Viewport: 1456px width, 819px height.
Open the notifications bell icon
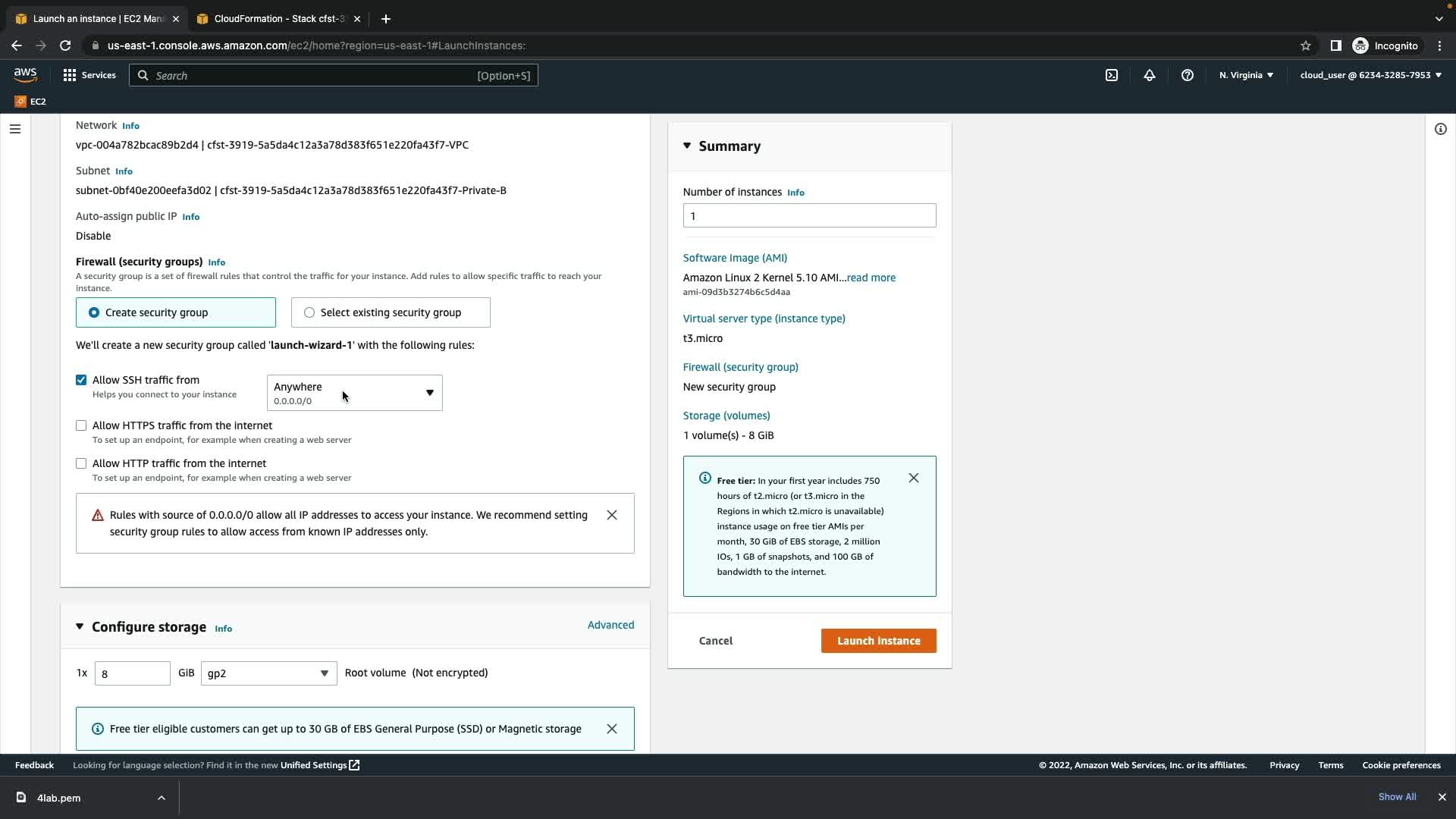point(1150,75)
